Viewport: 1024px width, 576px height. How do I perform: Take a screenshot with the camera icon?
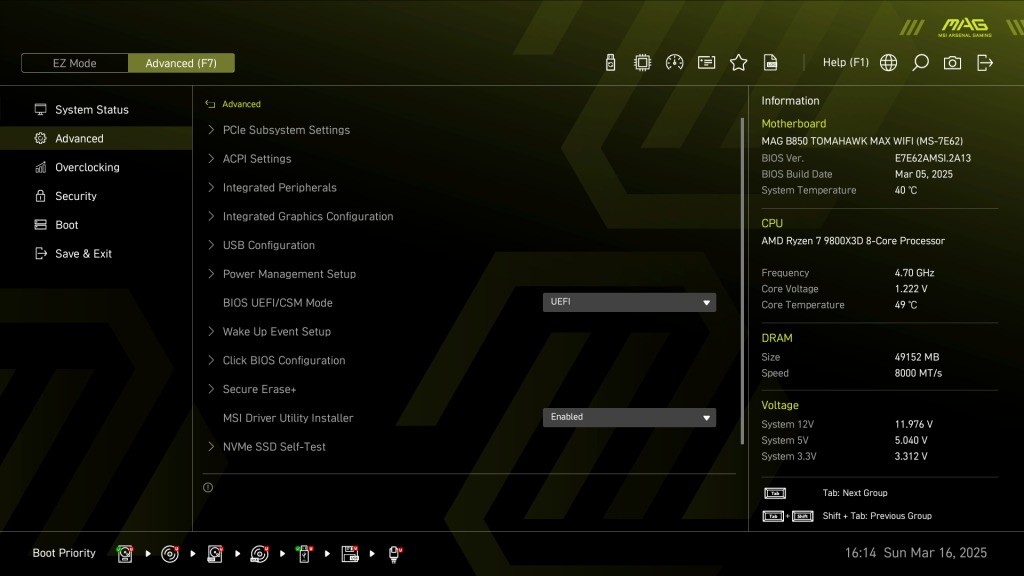pyautogui.click(x=952, y=63)
